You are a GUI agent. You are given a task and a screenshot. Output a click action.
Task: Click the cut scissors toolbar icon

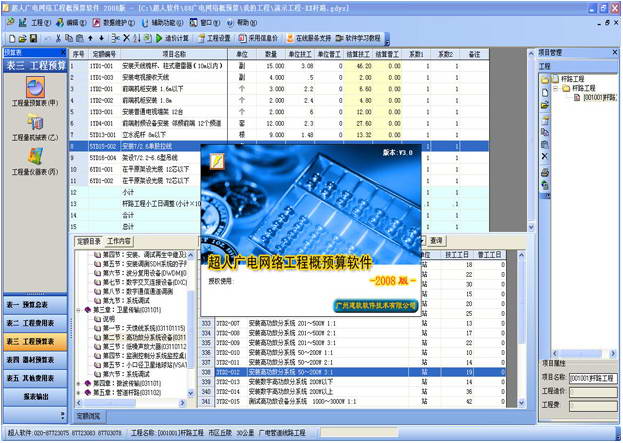point(58,39)
